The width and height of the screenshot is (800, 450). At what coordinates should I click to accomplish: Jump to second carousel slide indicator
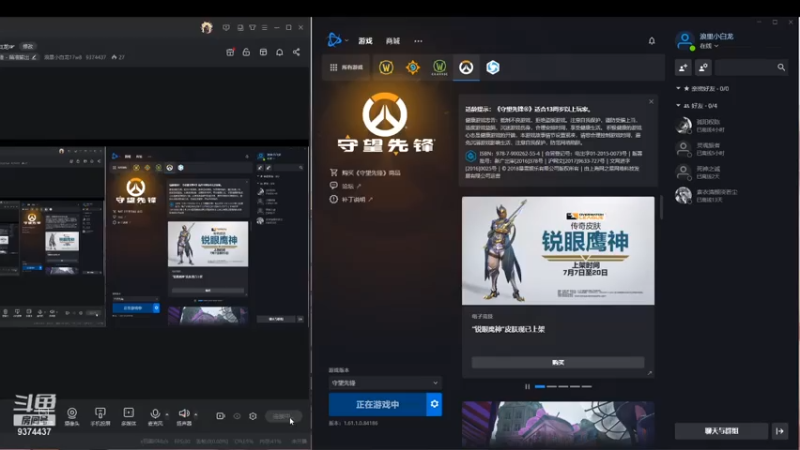click(x=552, y=387)
